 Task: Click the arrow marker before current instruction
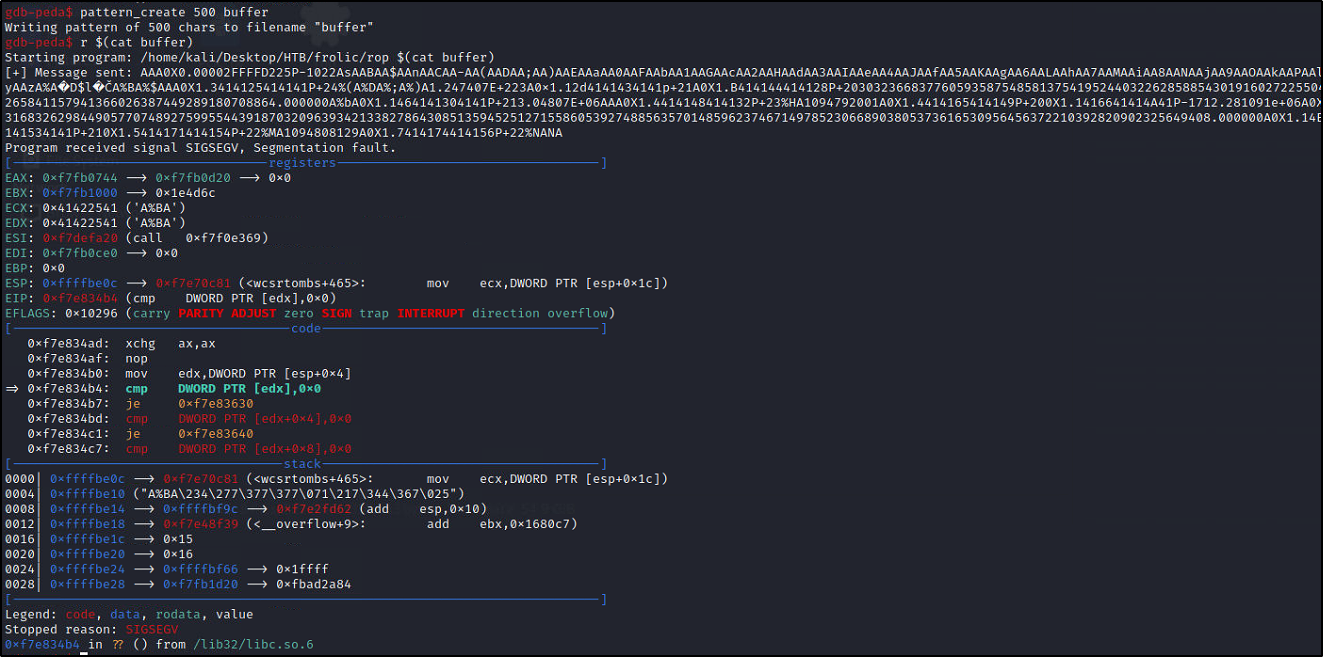(12, 387)
